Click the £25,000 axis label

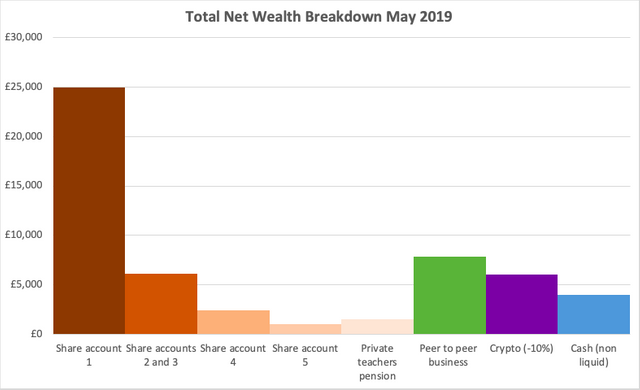pos(23,86)
